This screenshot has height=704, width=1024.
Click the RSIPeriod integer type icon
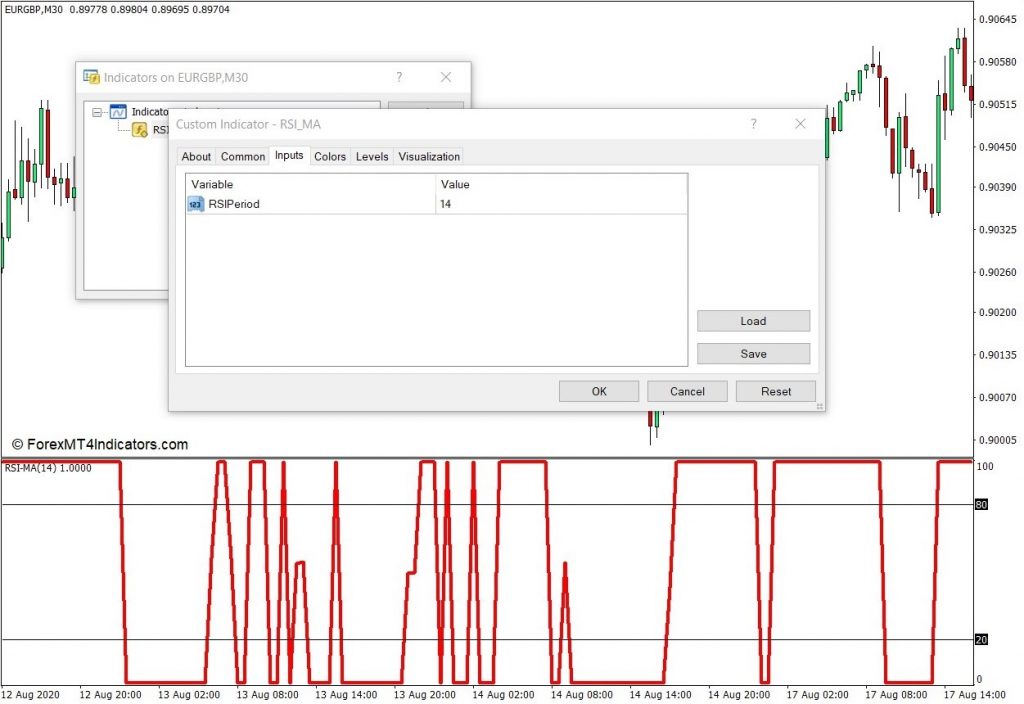tap(195, 204)
